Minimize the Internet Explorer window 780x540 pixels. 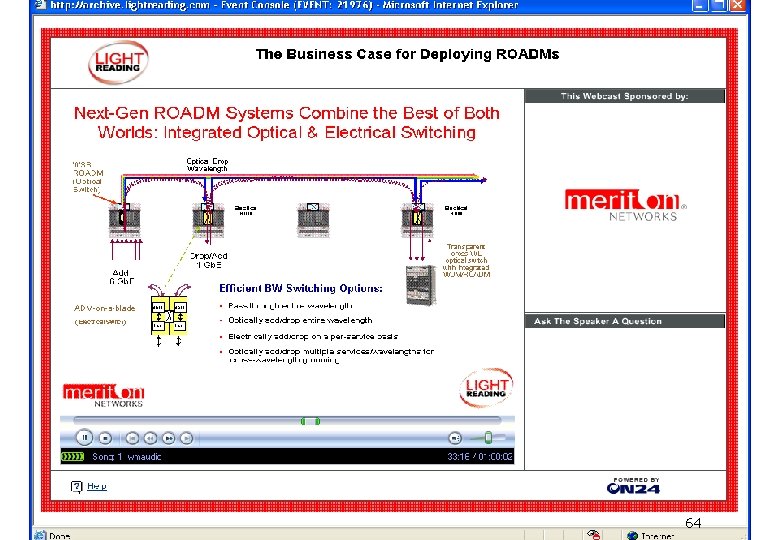coord(700,5)
